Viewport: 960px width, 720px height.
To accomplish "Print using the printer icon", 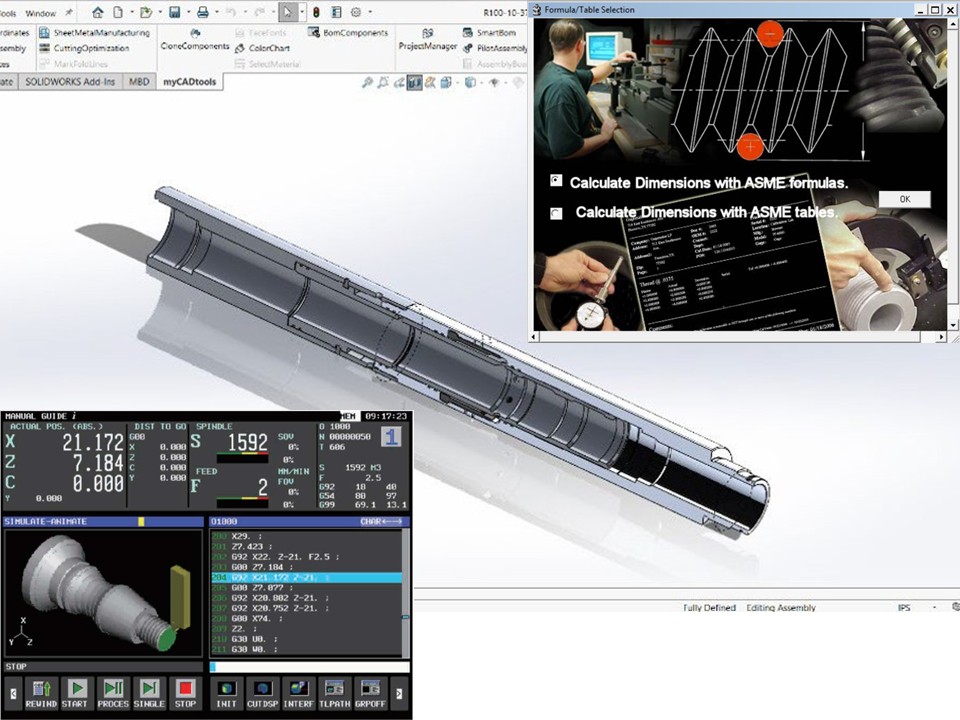I will point(202,12).
